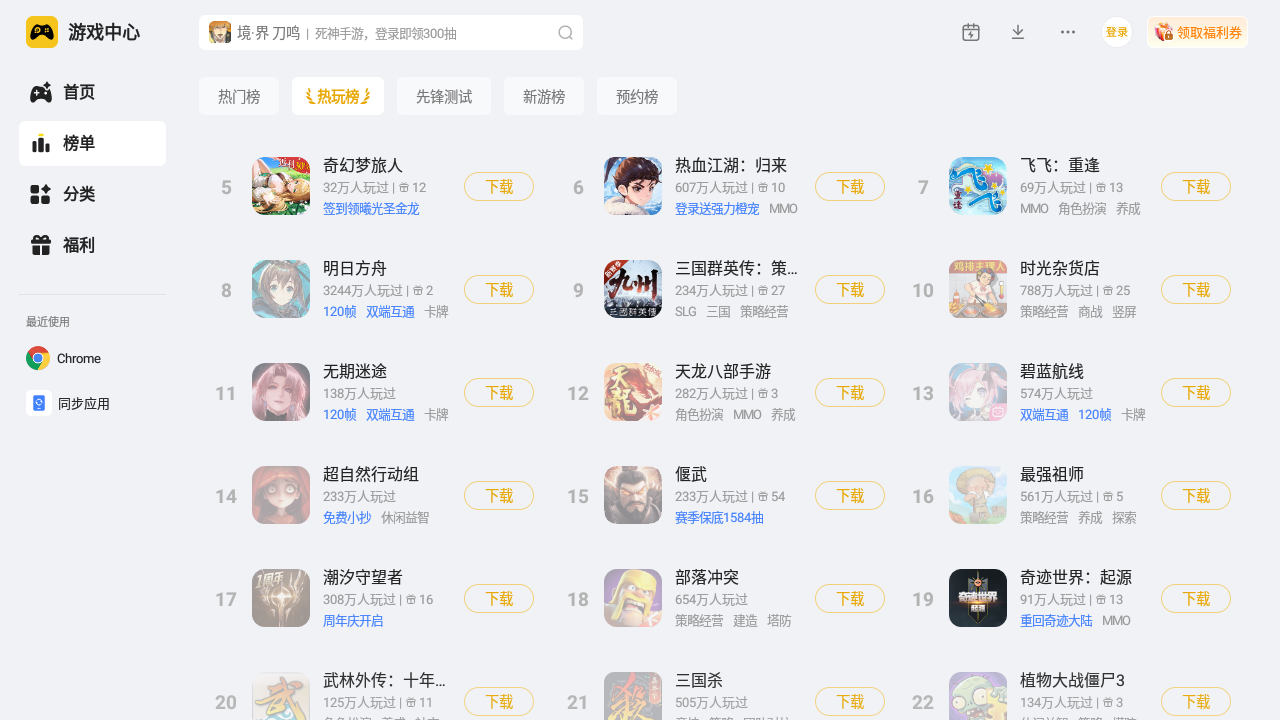
Task: Open the 同步应用 sync app icon
Action: click(39, 403)
